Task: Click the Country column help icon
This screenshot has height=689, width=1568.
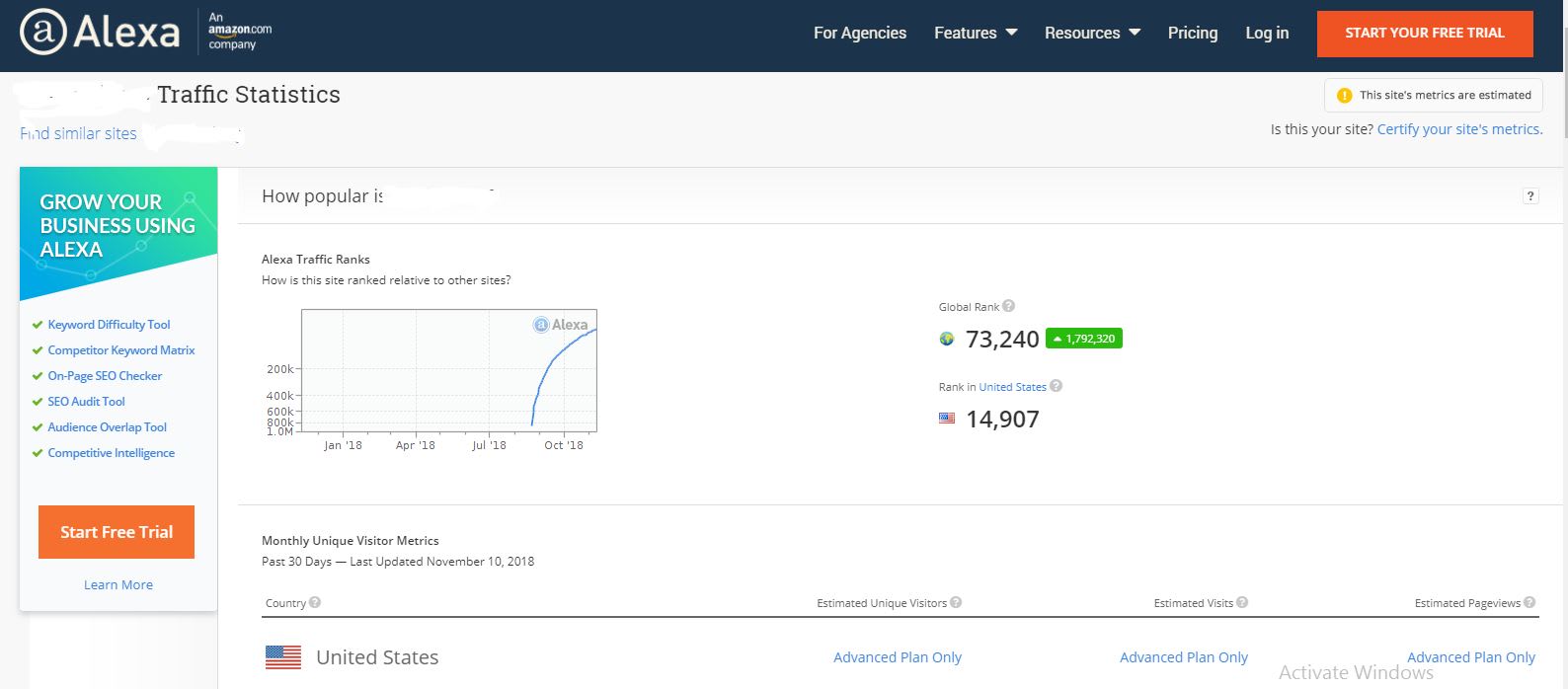Action: coord(315,602)
